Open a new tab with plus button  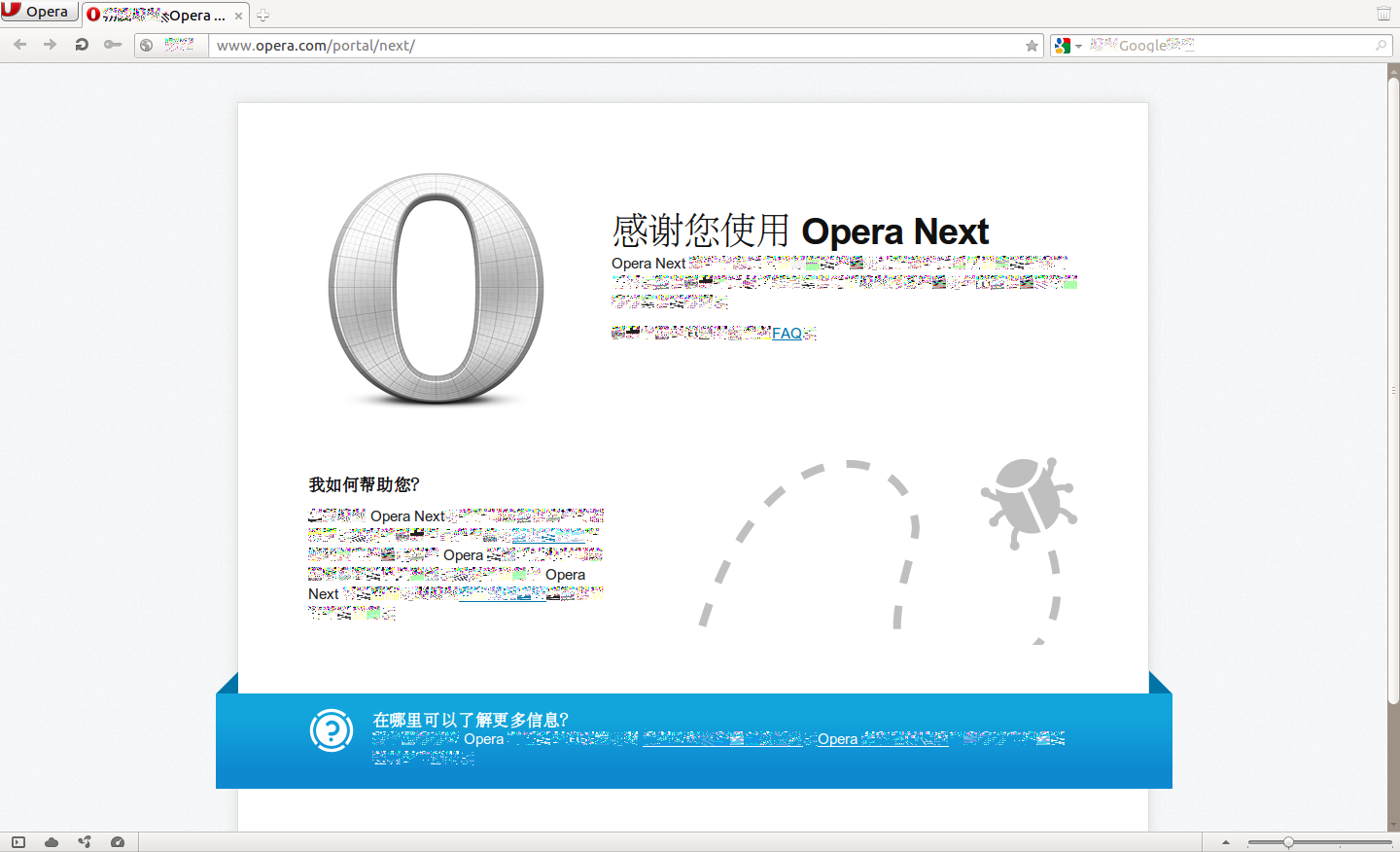click(262, 16)
